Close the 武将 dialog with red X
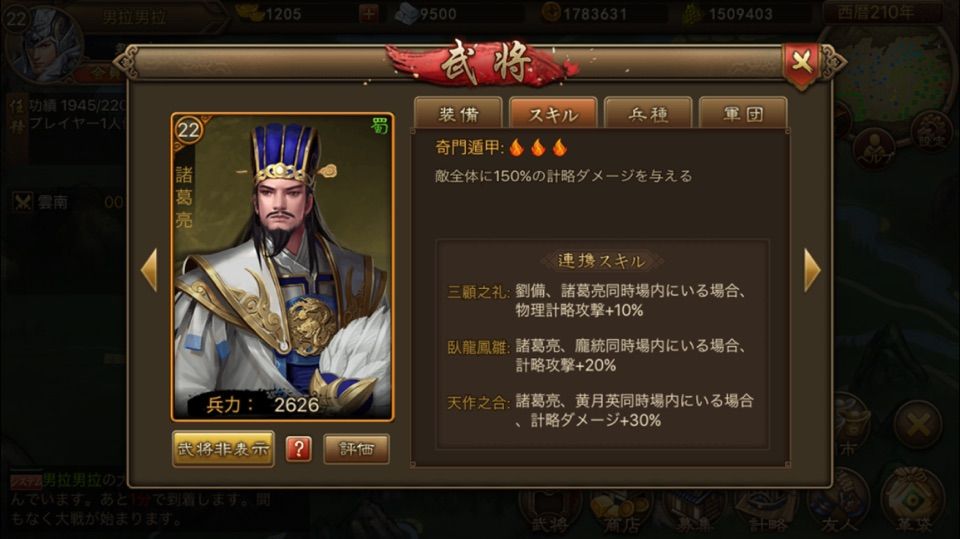Image resolution: width=960 pixels, height=539 pixels. (x=801, y=62)
